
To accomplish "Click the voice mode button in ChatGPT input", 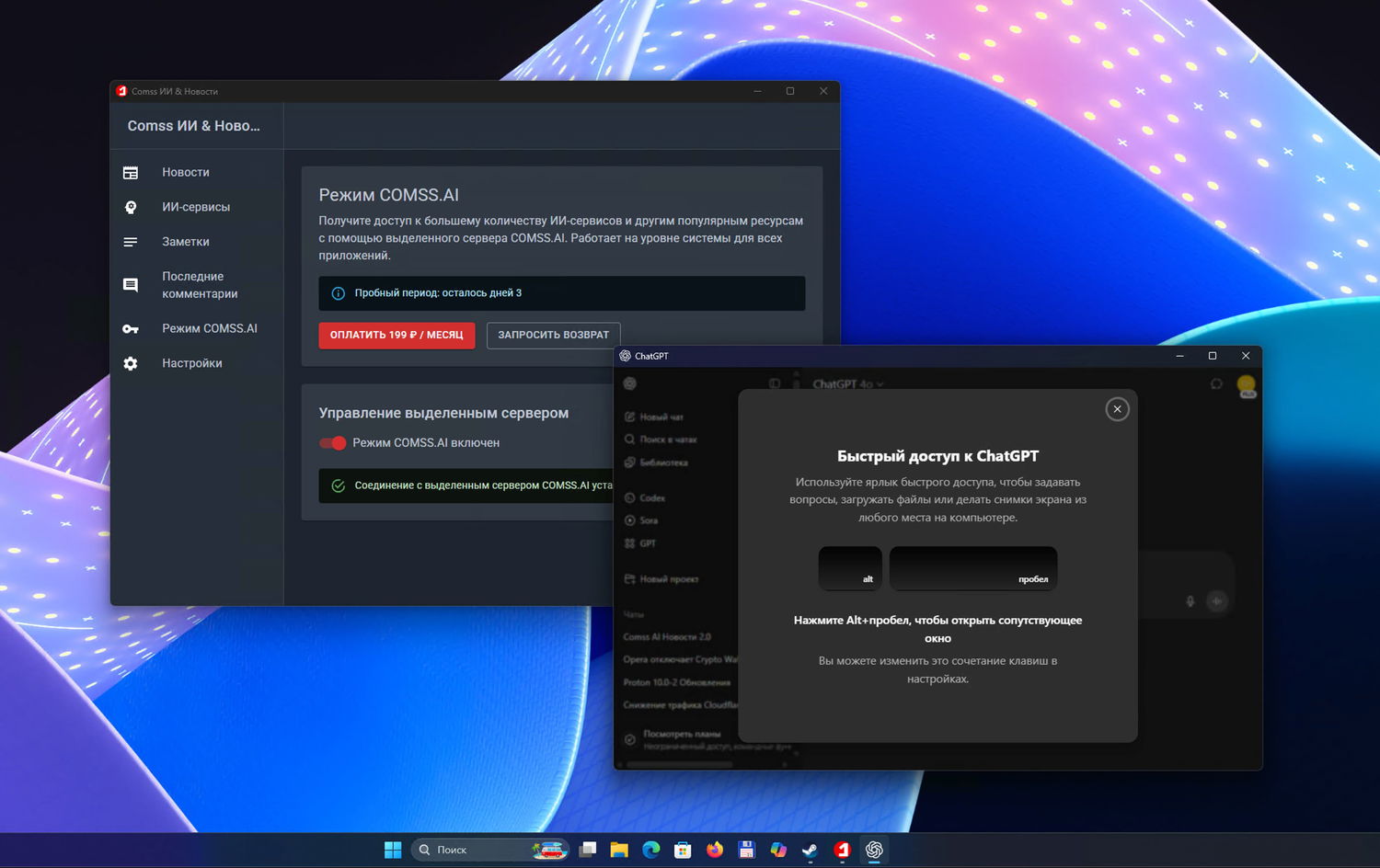I will tap(1216, 601).
